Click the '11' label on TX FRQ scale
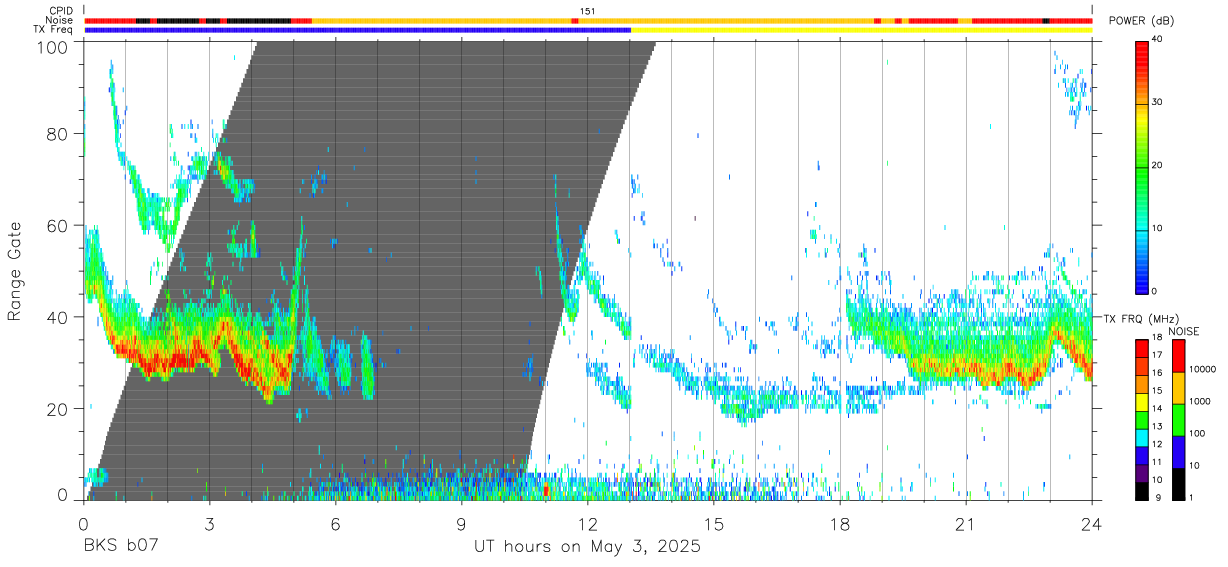 pyautogui.click(x=1159, y=462)
